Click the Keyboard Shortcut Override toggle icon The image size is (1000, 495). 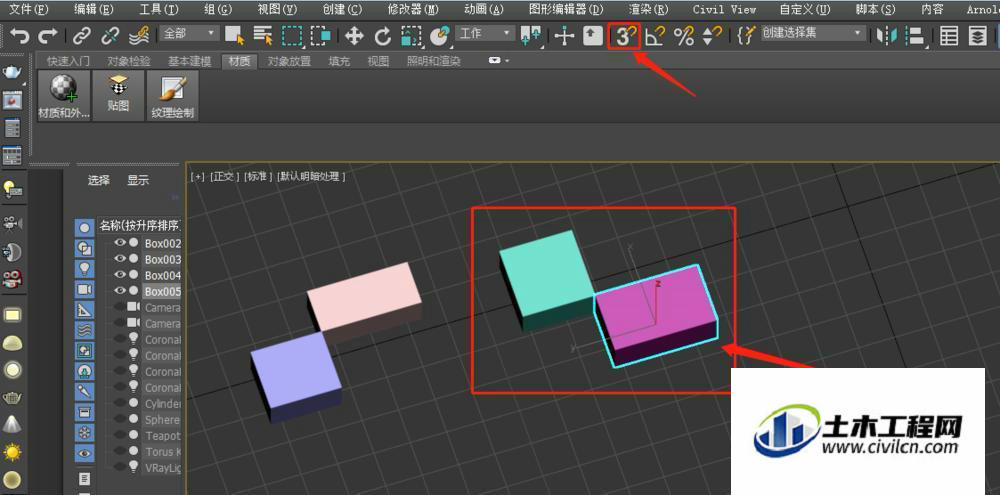tap(593, 36)
